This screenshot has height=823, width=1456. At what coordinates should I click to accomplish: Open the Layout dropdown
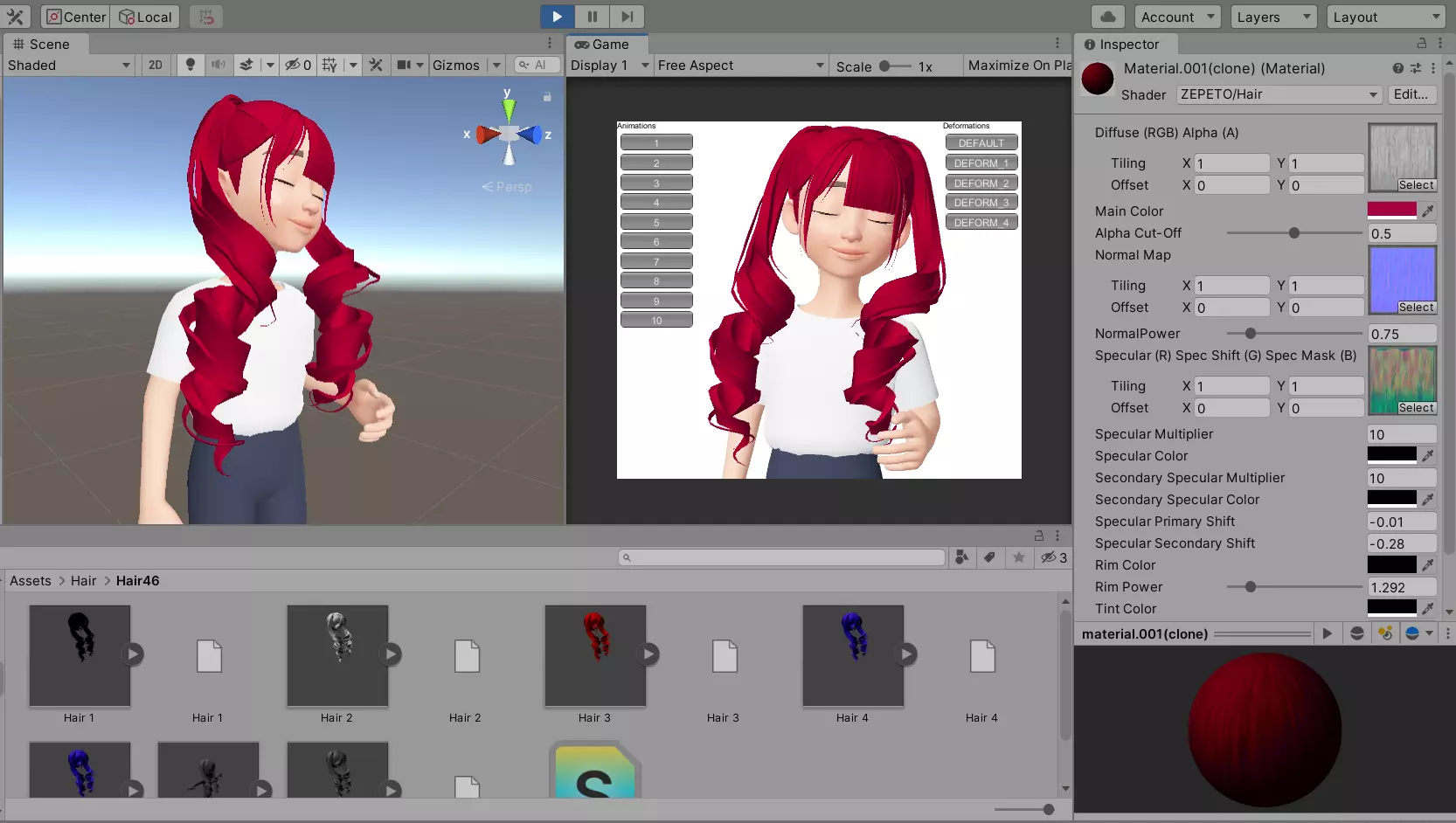(x=1386, y=17)
